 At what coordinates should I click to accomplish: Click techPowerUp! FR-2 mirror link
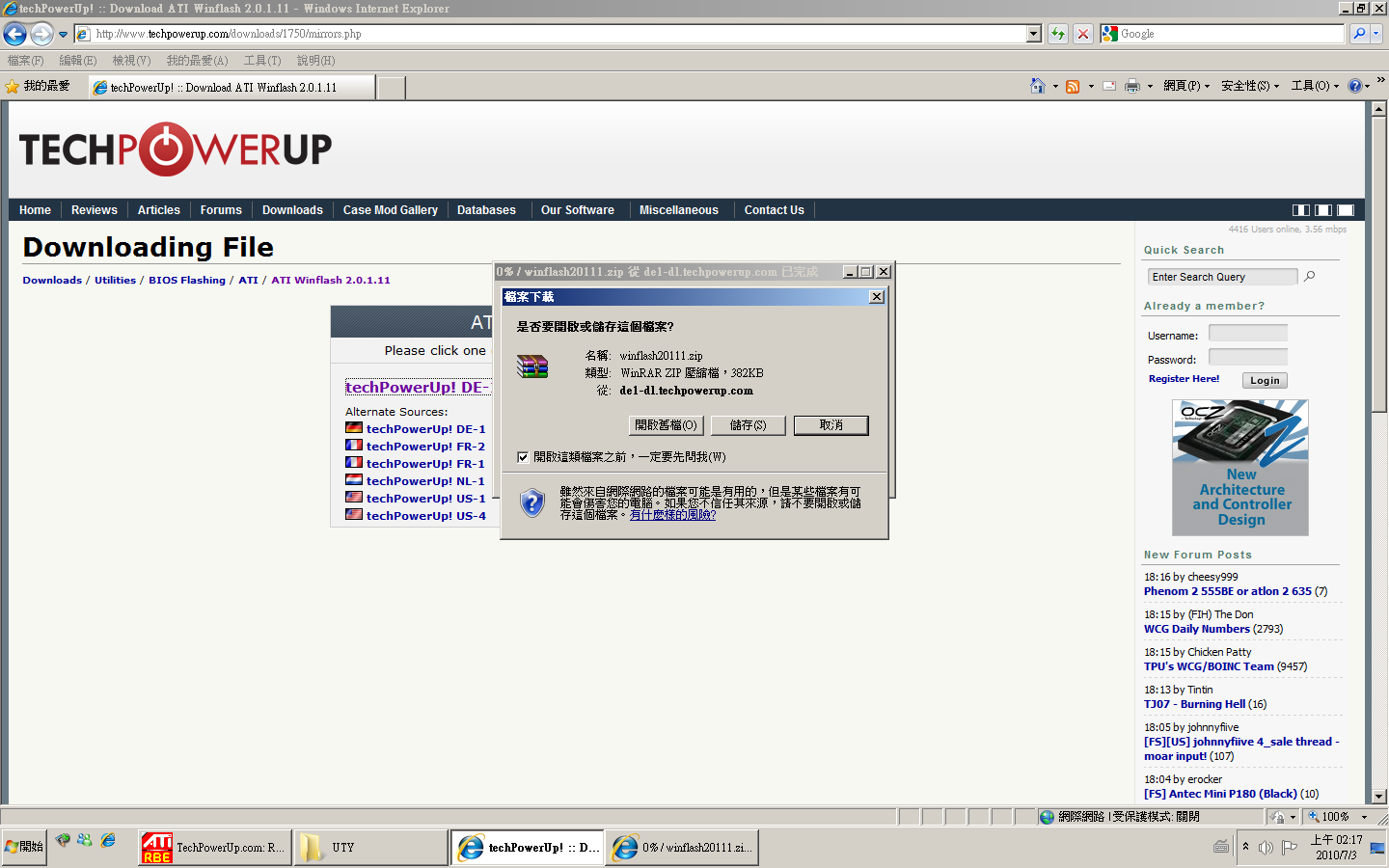click(x=425, y=447)
